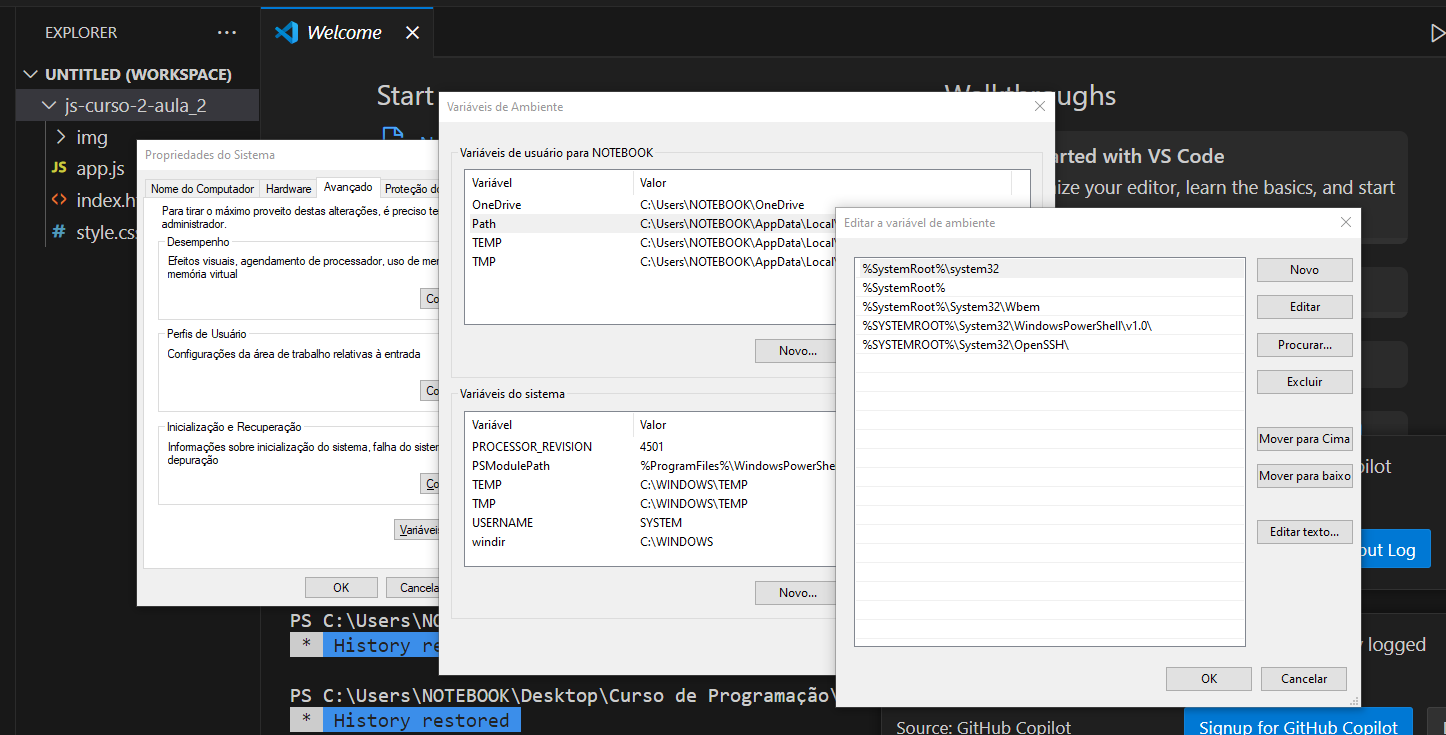Select the PSModulePath system variable

click(x=650, y=466)
